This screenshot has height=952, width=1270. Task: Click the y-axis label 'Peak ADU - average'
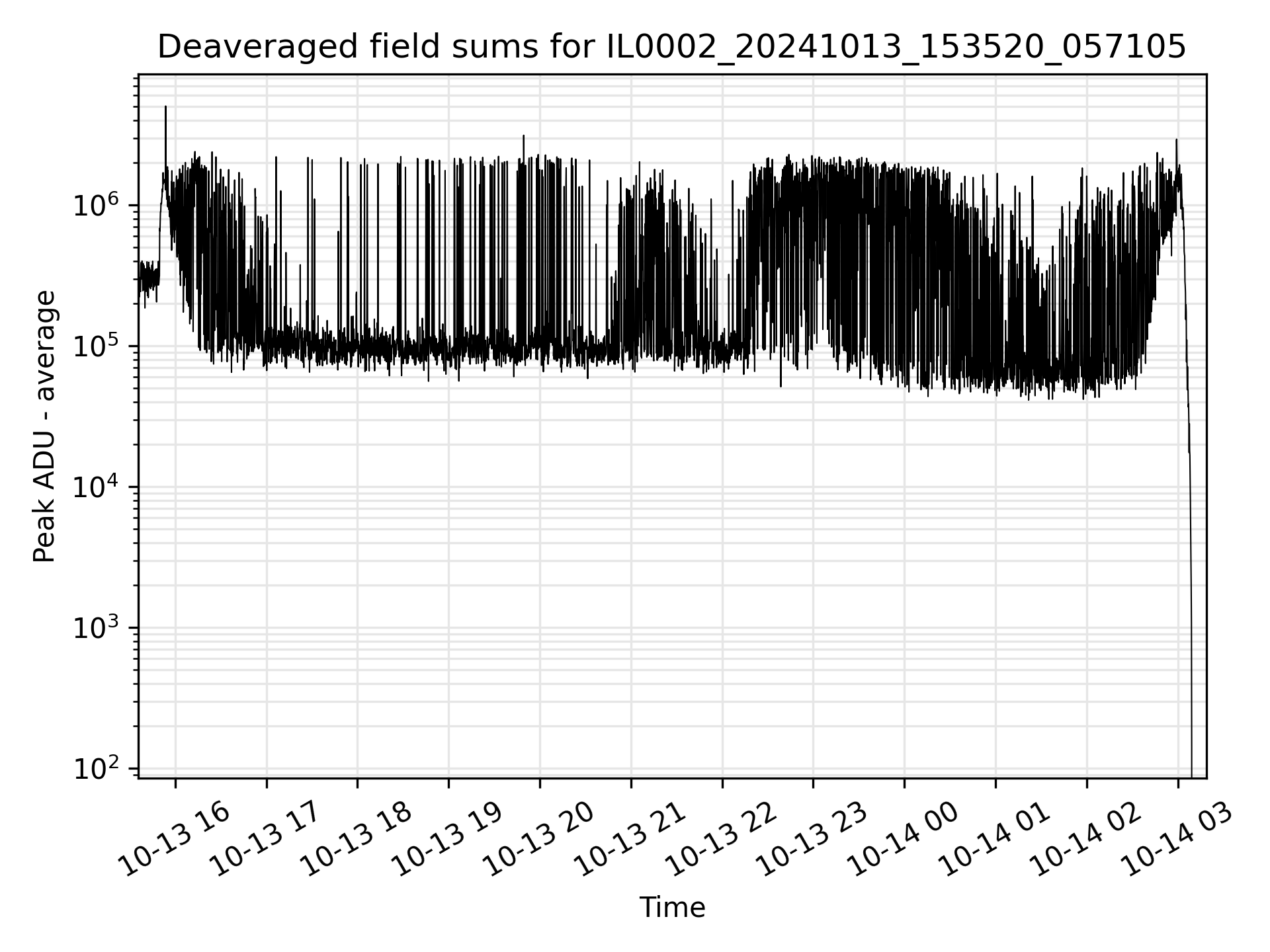tap(44, 426)
